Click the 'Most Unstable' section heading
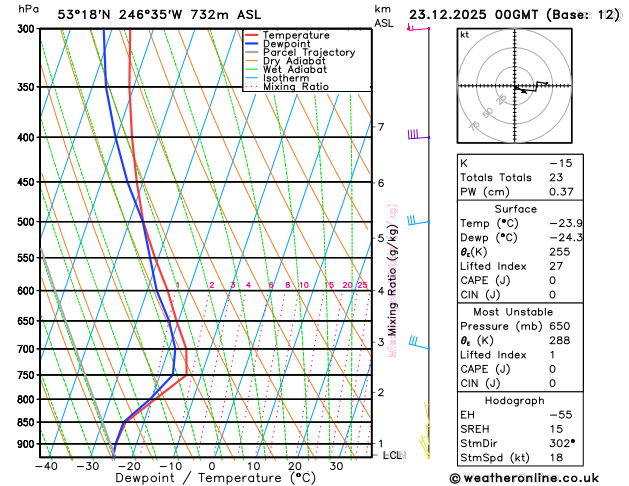629x486 pixels. coord(513,312)
